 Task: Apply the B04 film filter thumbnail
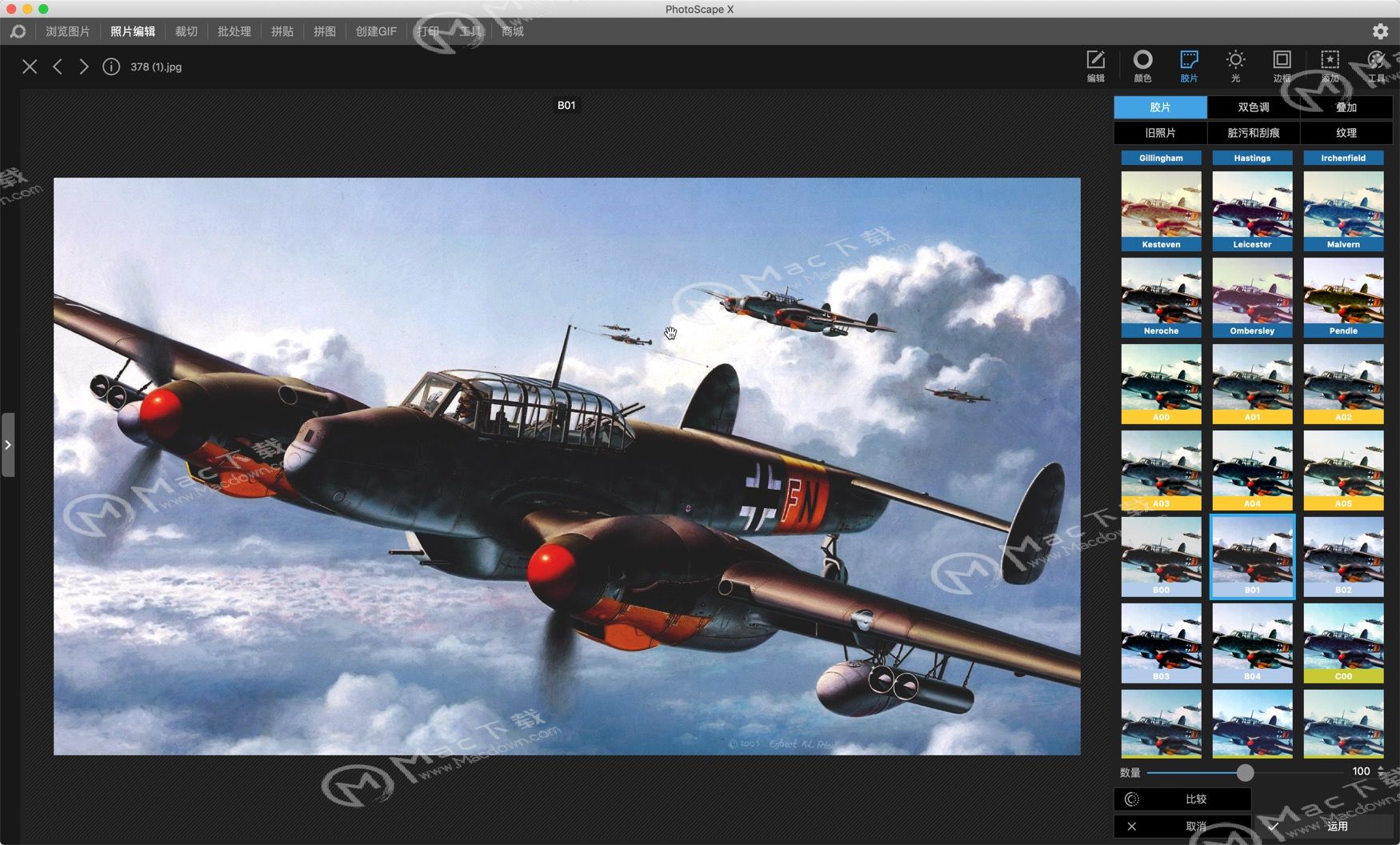[1252, 643]
